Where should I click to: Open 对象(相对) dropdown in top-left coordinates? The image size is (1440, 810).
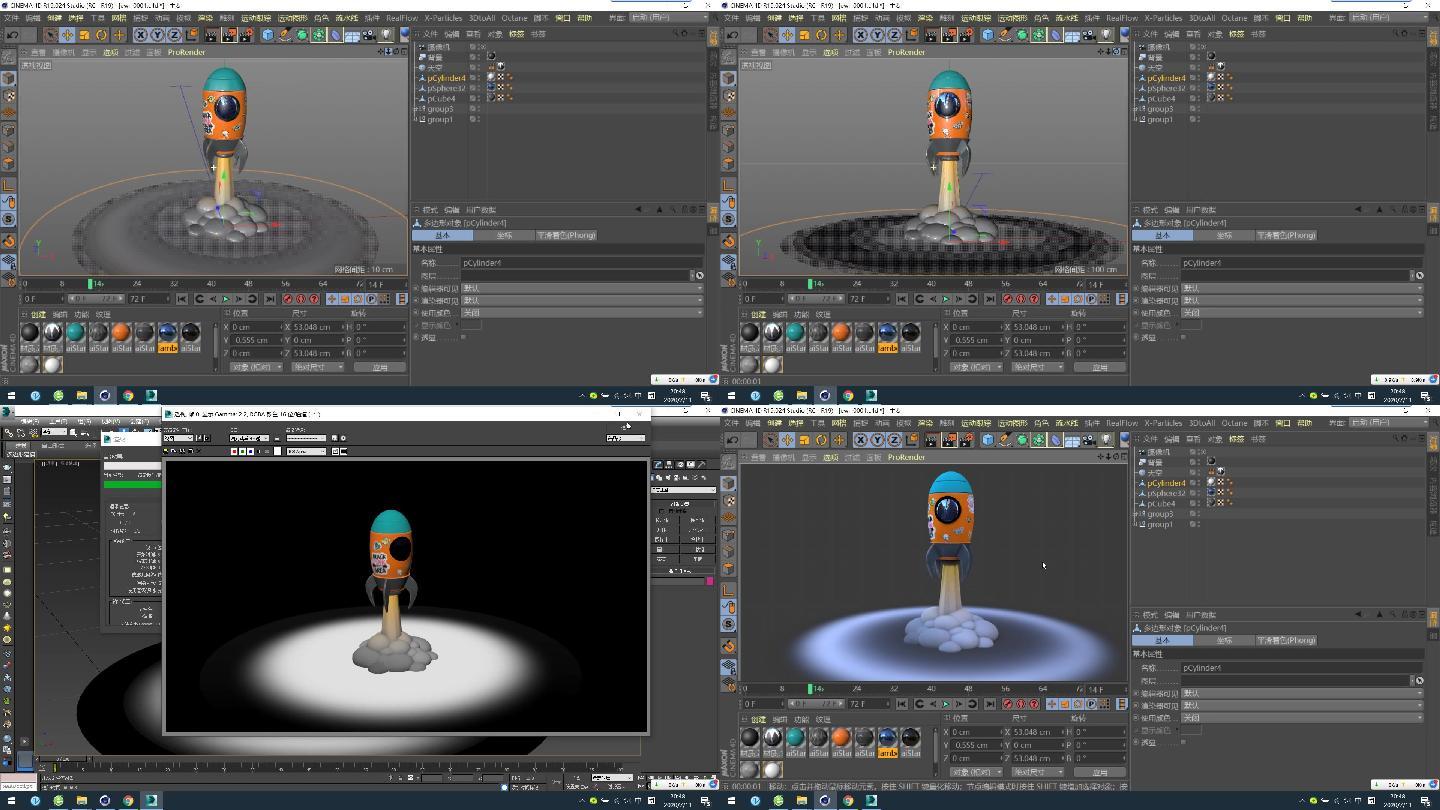click(256, 367)
